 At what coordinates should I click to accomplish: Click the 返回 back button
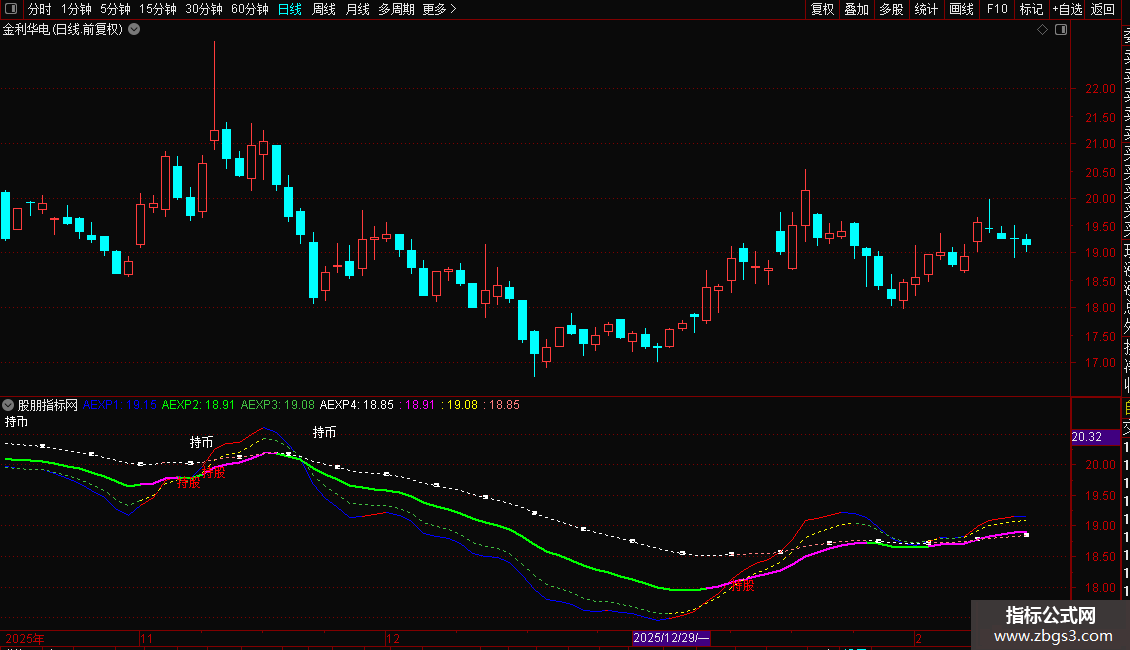[x=1103, y=9]
